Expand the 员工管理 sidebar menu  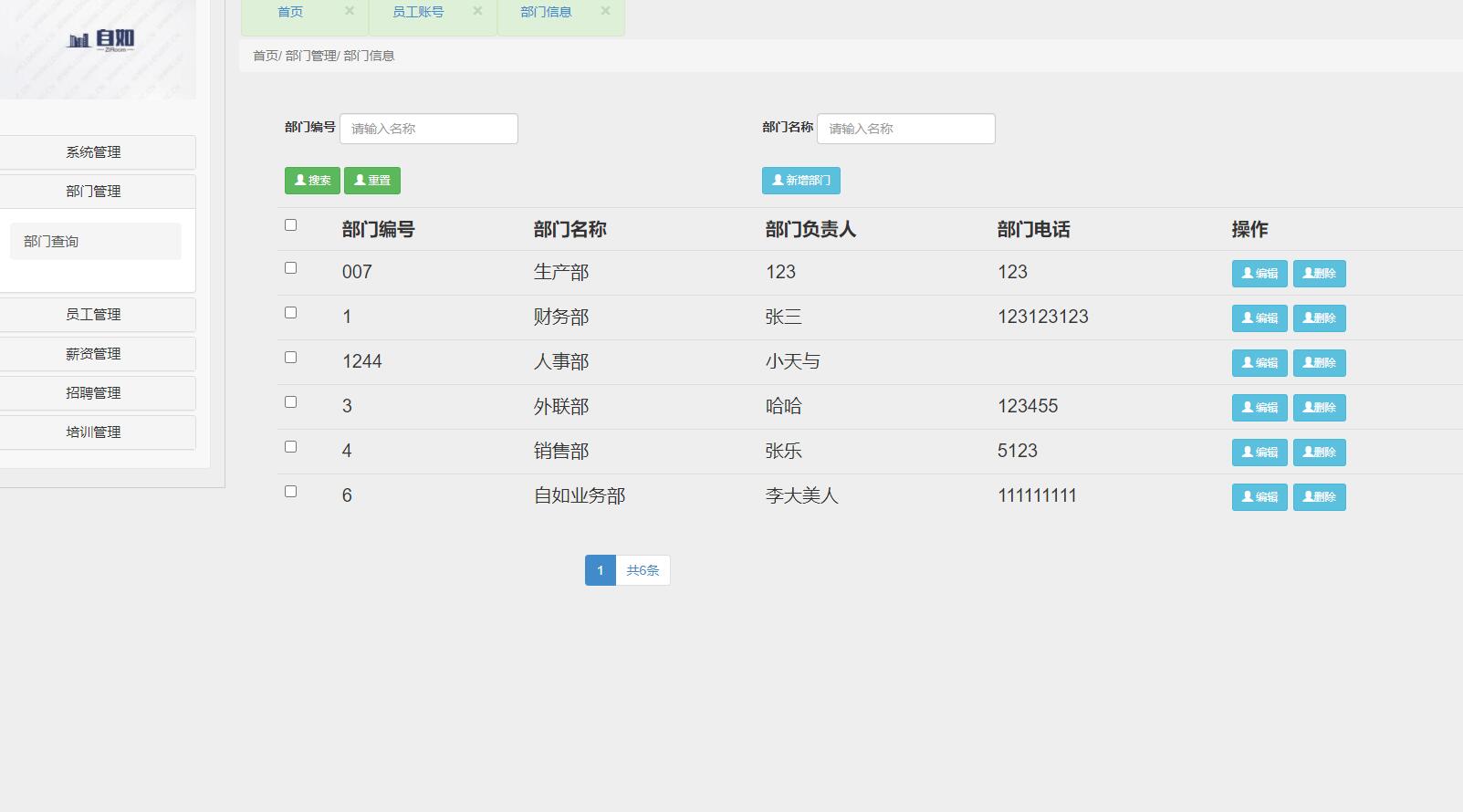point(93,315)
